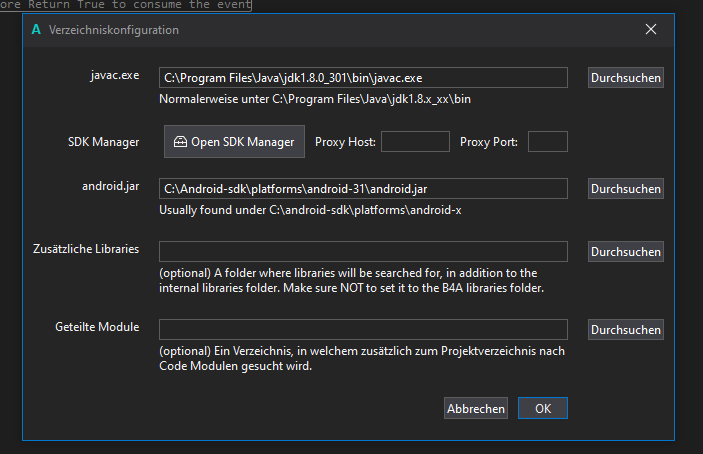The height and width of the screenshot is (454, 703).
Task: Hit Durchsuchen for Geteilte Module
Action: [x=625, y=329]
